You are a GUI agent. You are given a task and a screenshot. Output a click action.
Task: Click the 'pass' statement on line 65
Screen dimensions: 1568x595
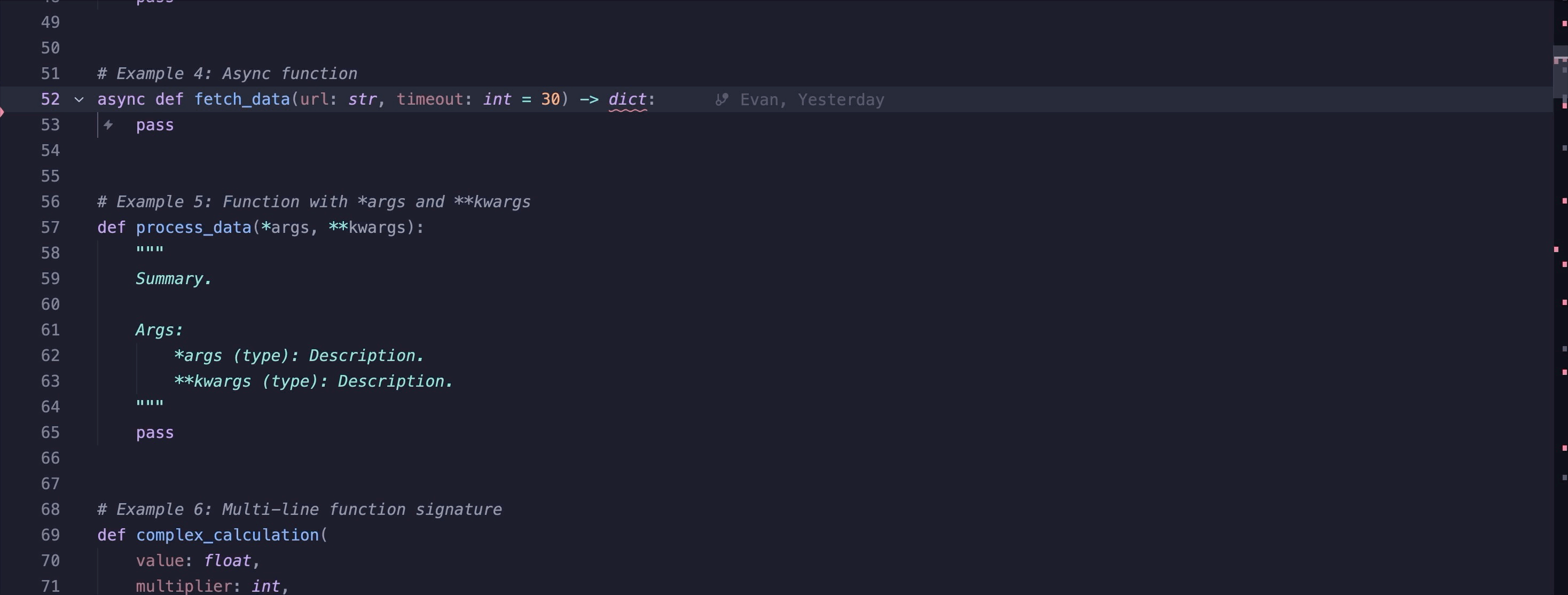click(154, 433)
